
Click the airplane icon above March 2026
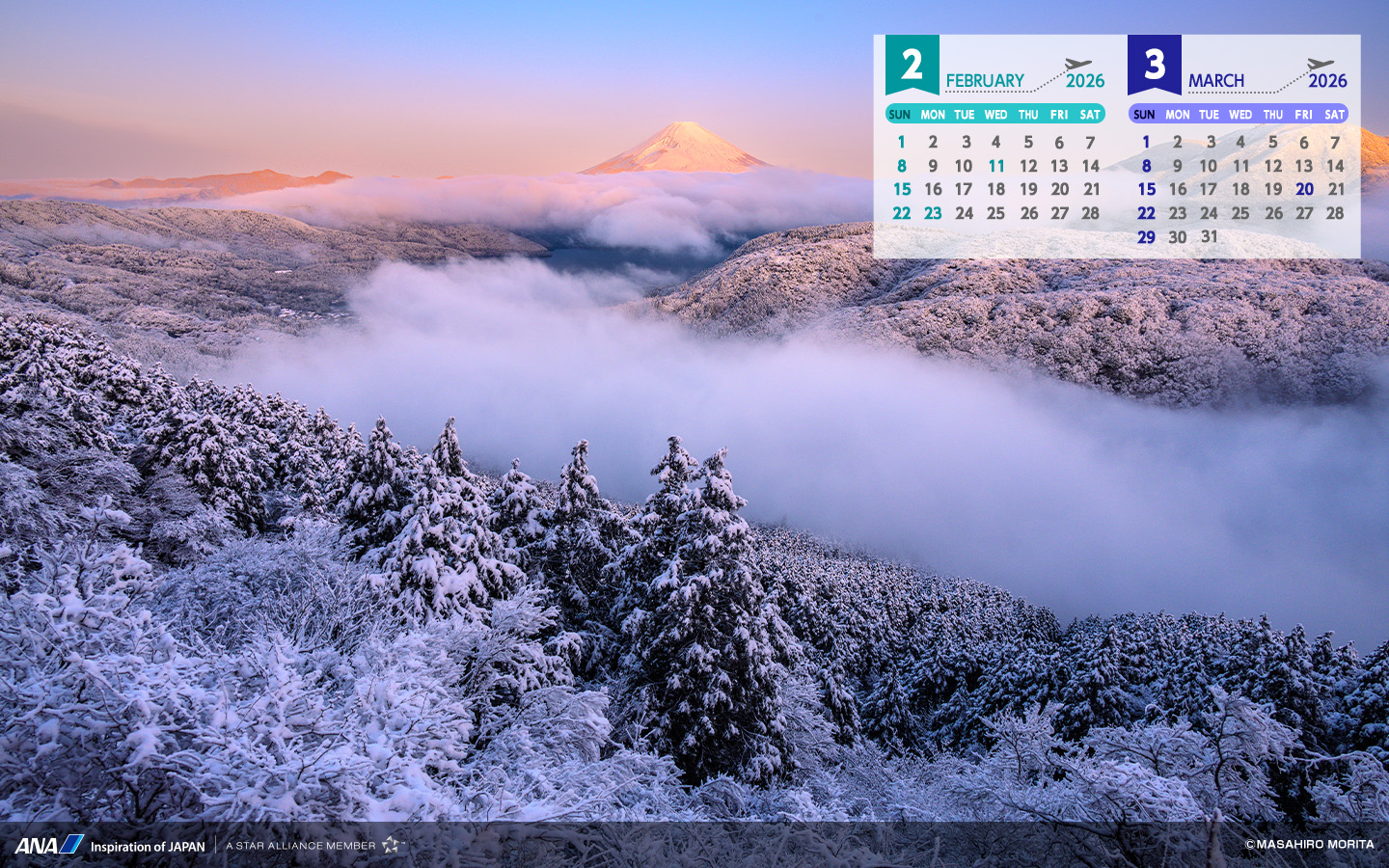pos(1320,65)
